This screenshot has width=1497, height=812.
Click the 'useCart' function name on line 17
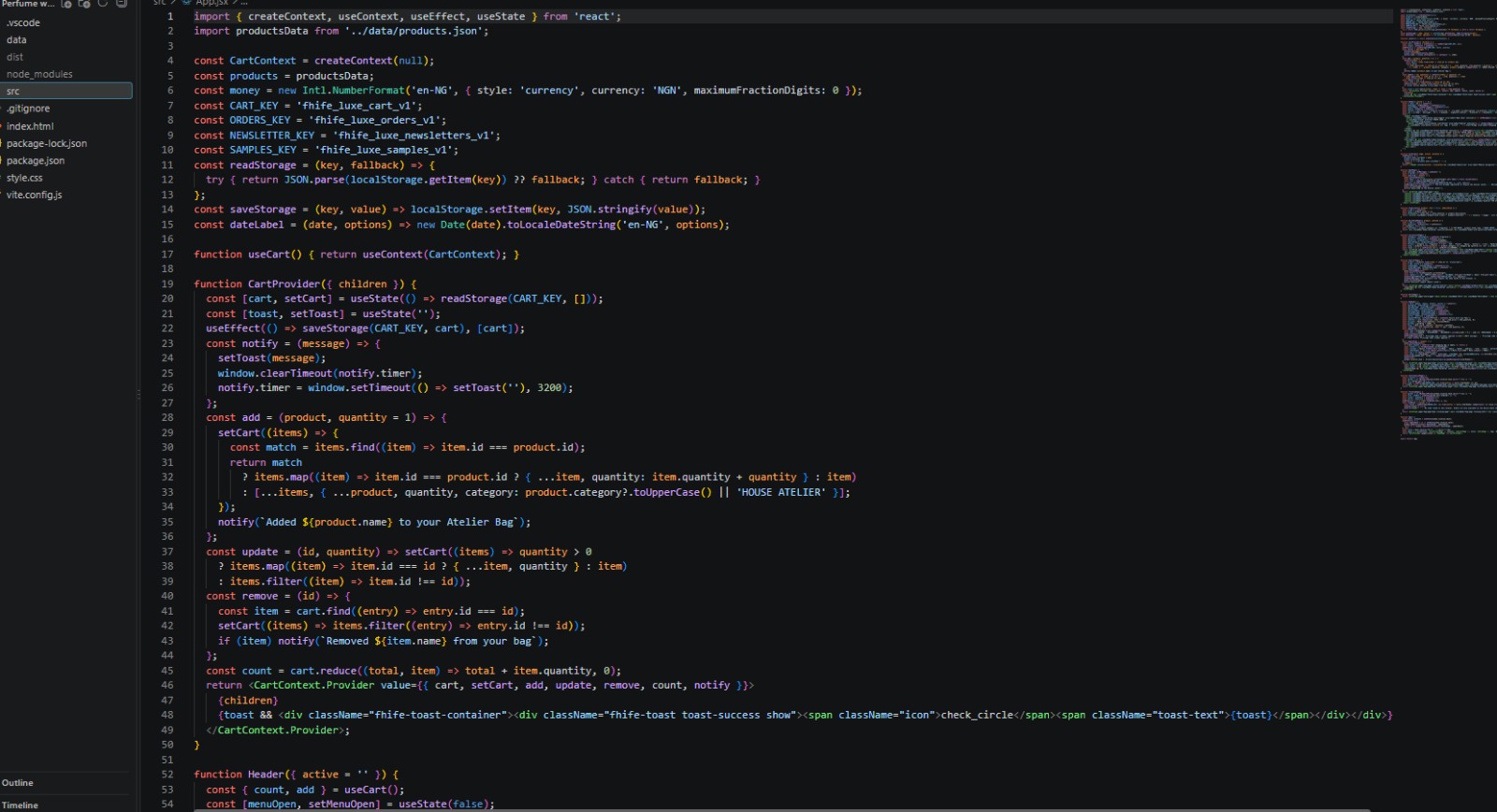[x=269, y=254]
